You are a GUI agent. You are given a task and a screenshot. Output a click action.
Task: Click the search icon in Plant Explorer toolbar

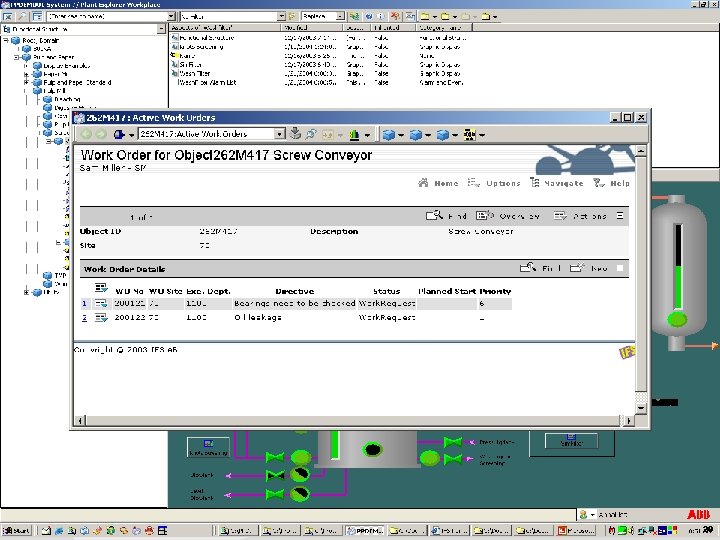22,17
